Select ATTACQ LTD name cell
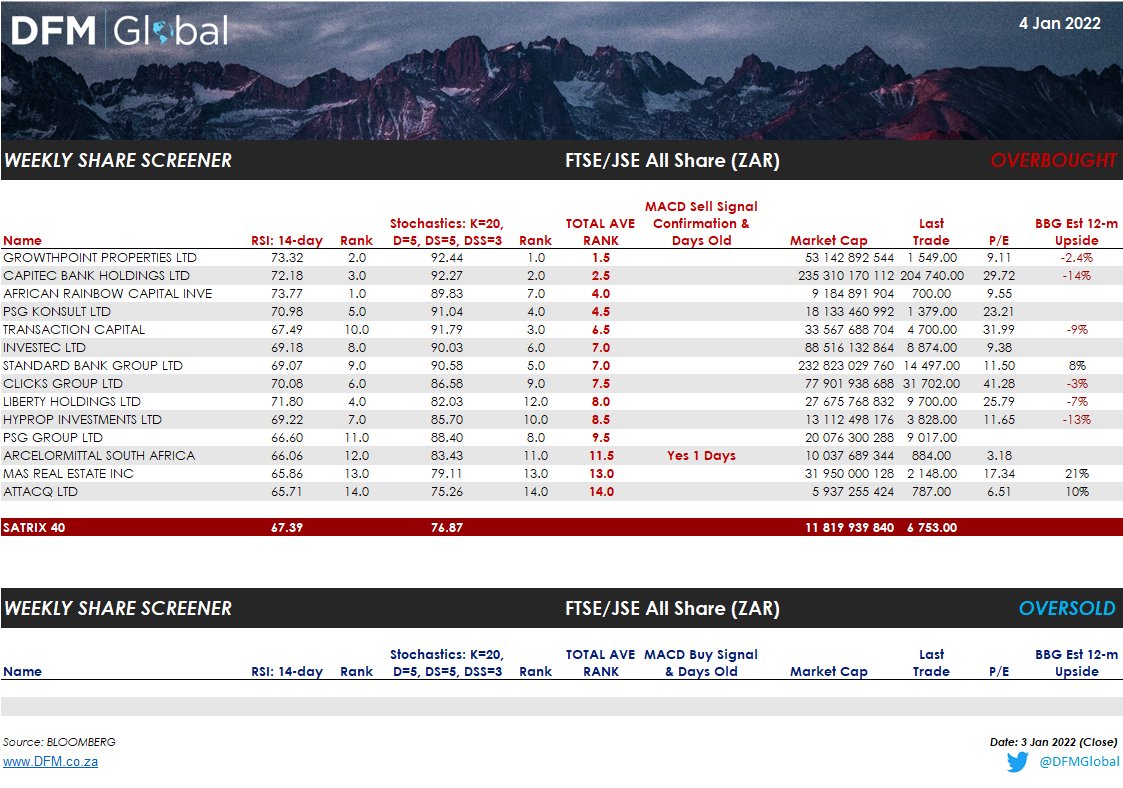The image size is (1123, 788). (40, 491)
